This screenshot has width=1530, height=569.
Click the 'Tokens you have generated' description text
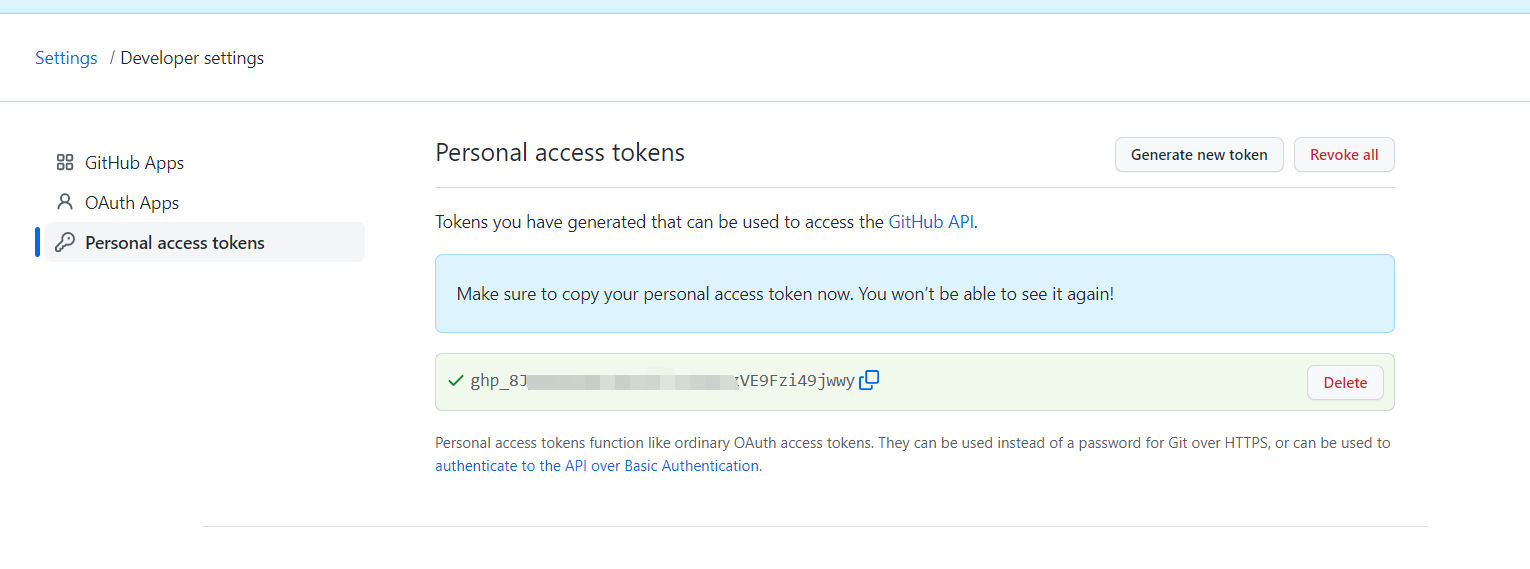(706, 222)
